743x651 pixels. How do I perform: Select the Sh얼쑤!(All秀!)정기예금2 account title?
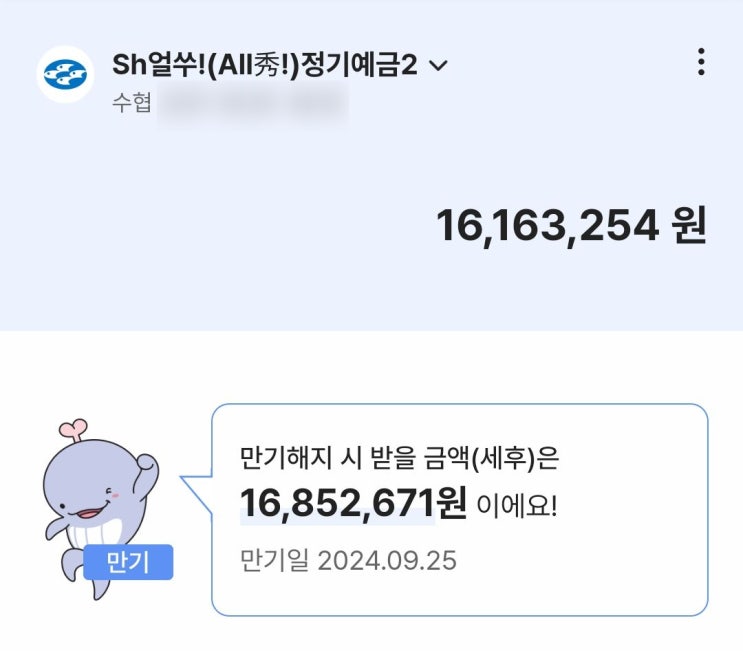tap(265, 65)
